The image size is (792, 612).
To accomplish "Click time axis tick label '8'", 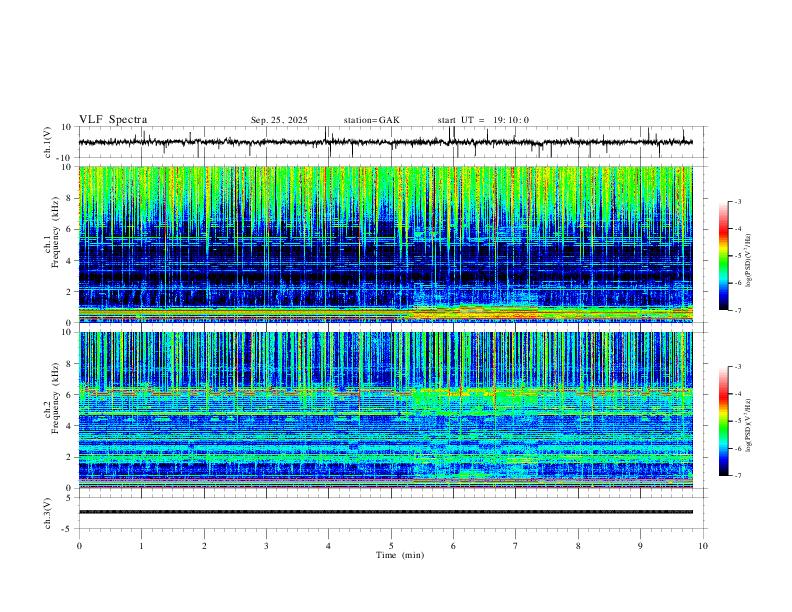I will coord(578,546).
